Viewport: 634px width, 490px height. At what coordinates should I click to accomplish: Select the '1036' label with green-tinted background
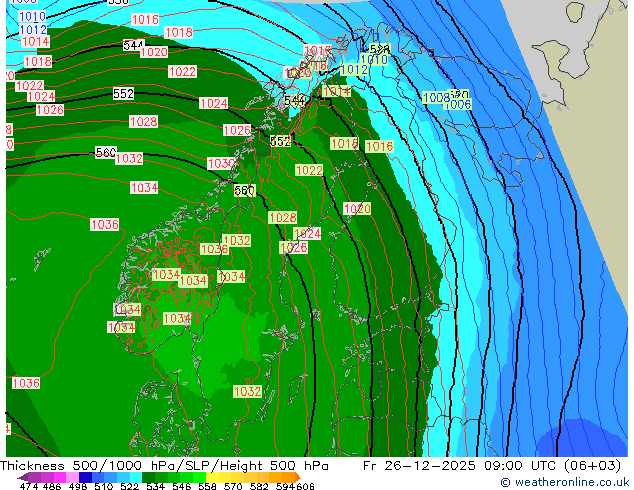click(214, 249)
